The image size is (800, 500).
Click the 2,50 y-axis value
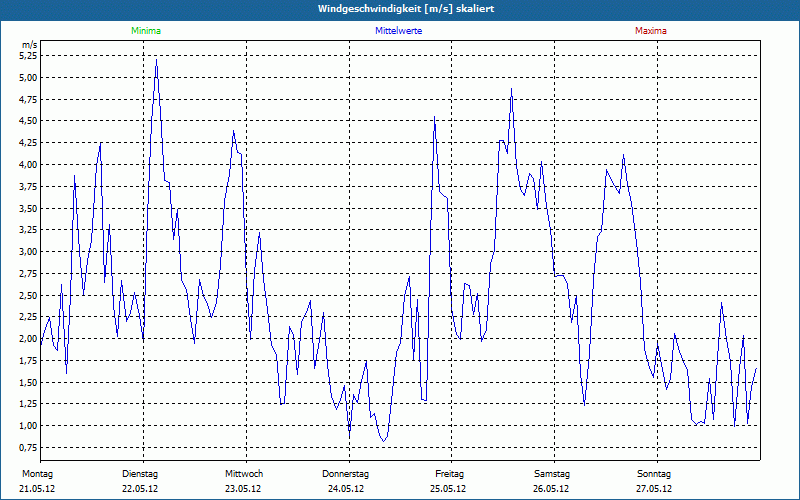click(x=28, y=295)
